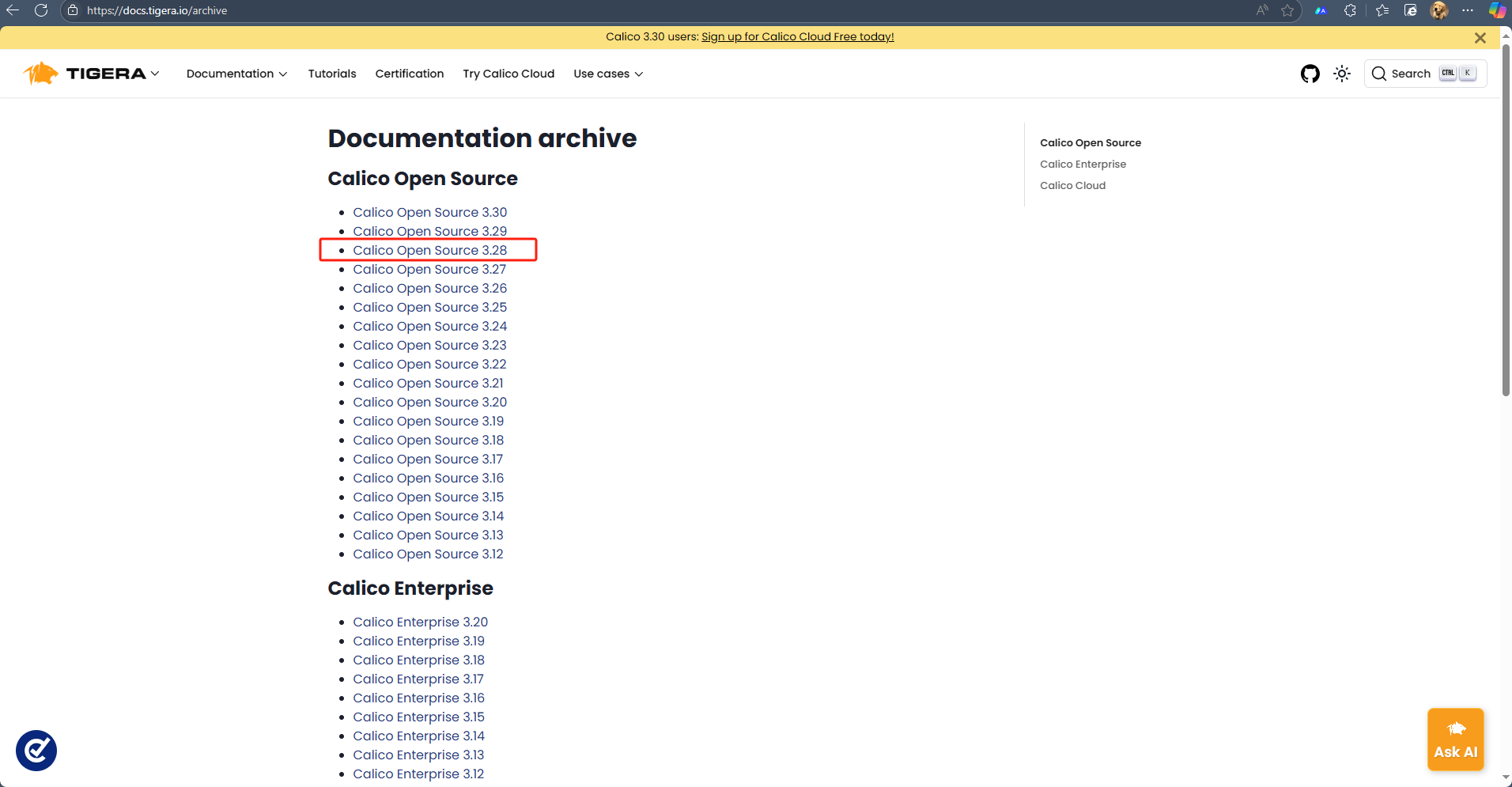This screenshot has width=1512, height=787.
Task: Open Calico Open Source 3.18 docs
Action: 428,440
